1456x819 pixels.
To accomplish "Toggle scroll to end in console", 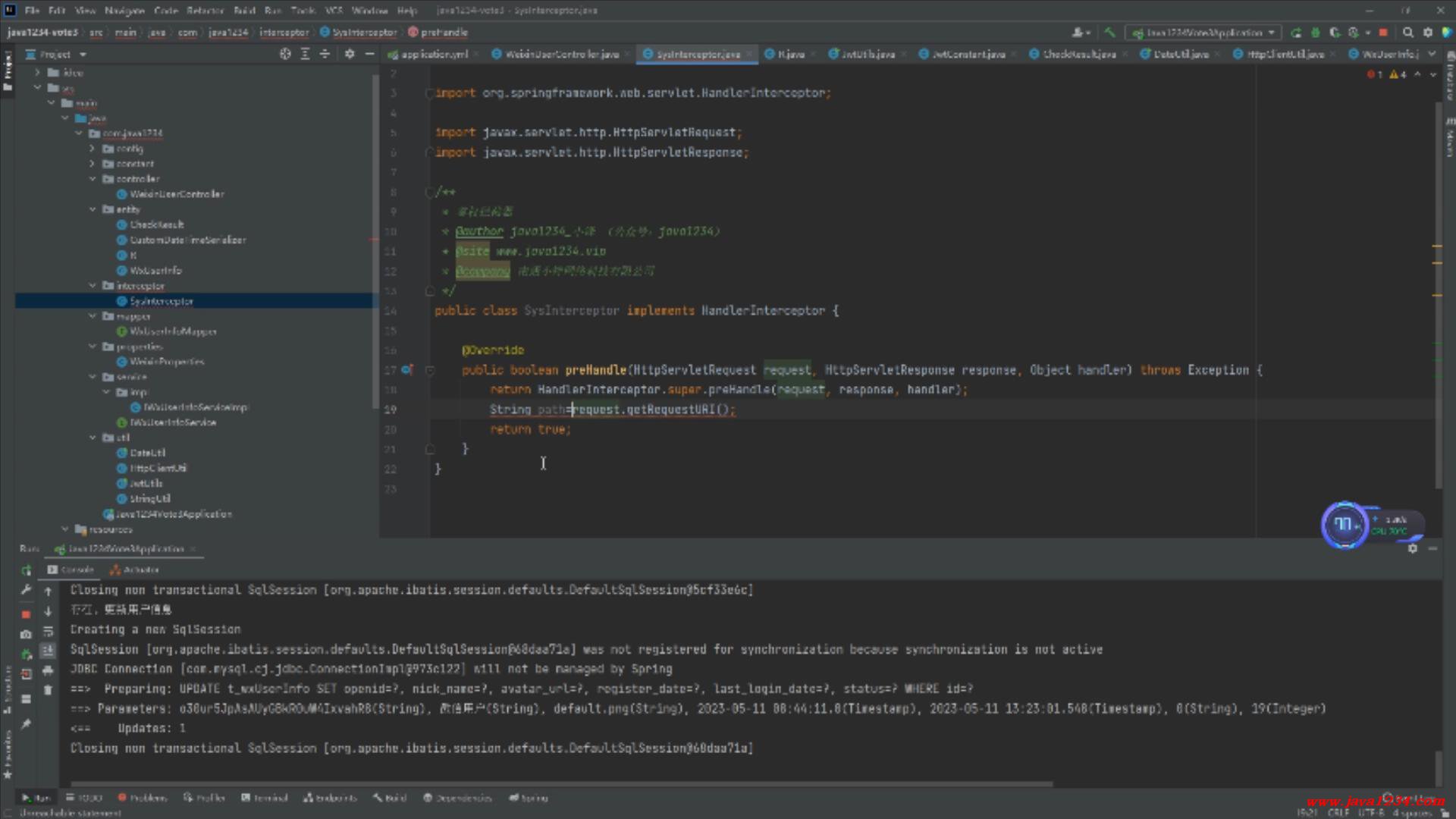I will pos(48,651).
